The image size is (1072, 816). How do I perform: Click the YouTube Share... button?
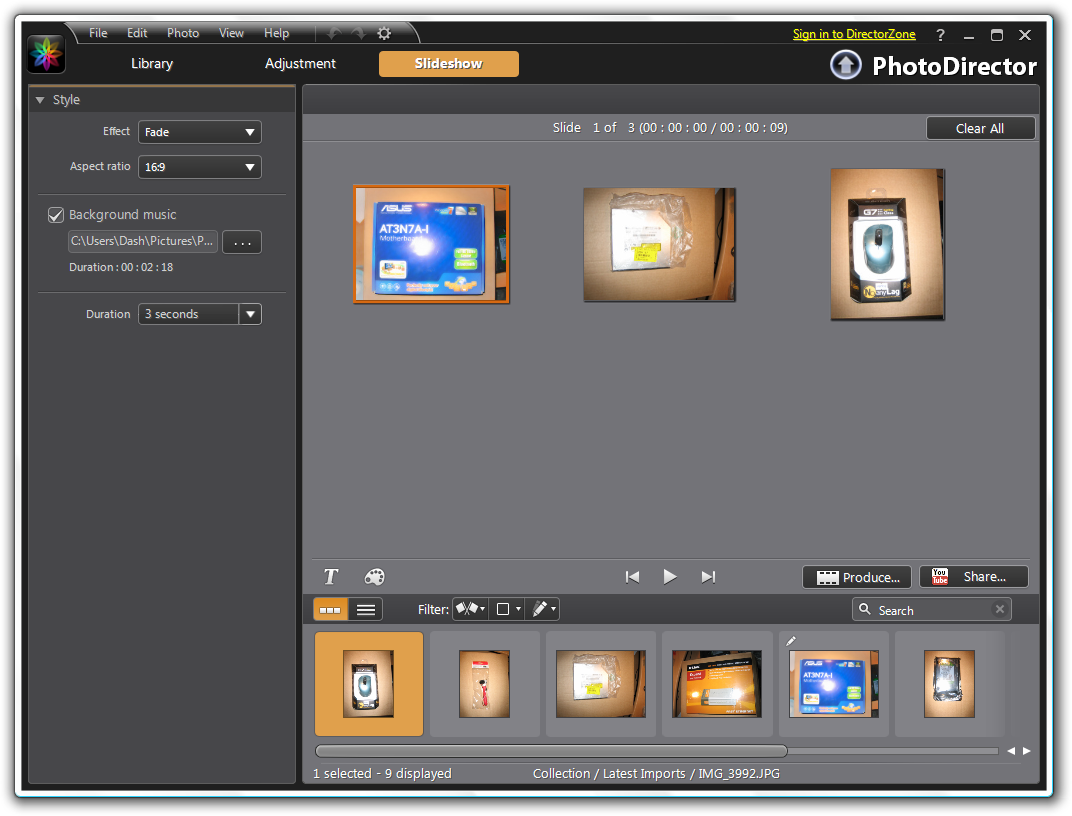click(974, 577)
